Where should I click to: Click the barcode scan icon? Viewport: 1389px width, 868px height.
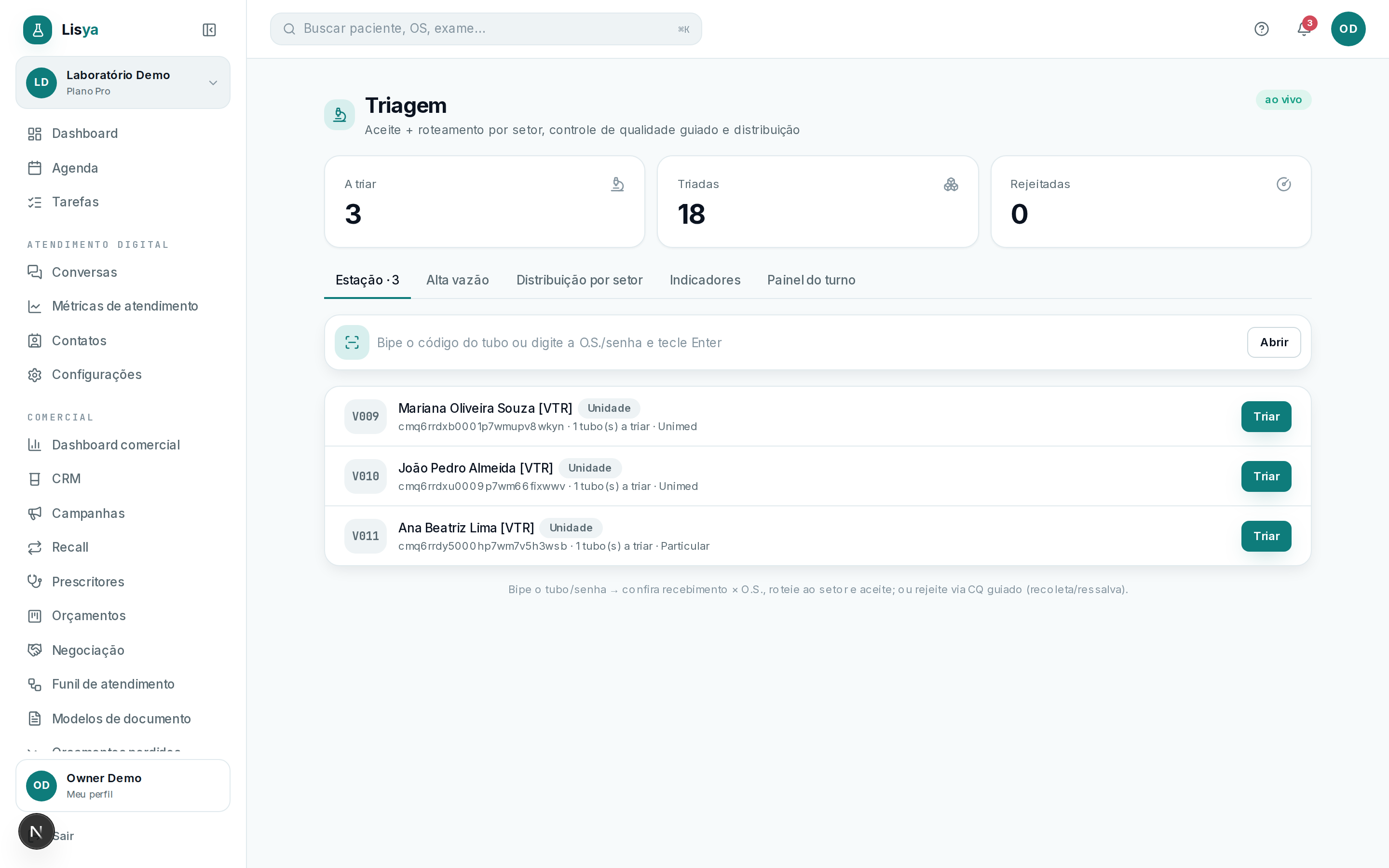click(x=352, y=342)
